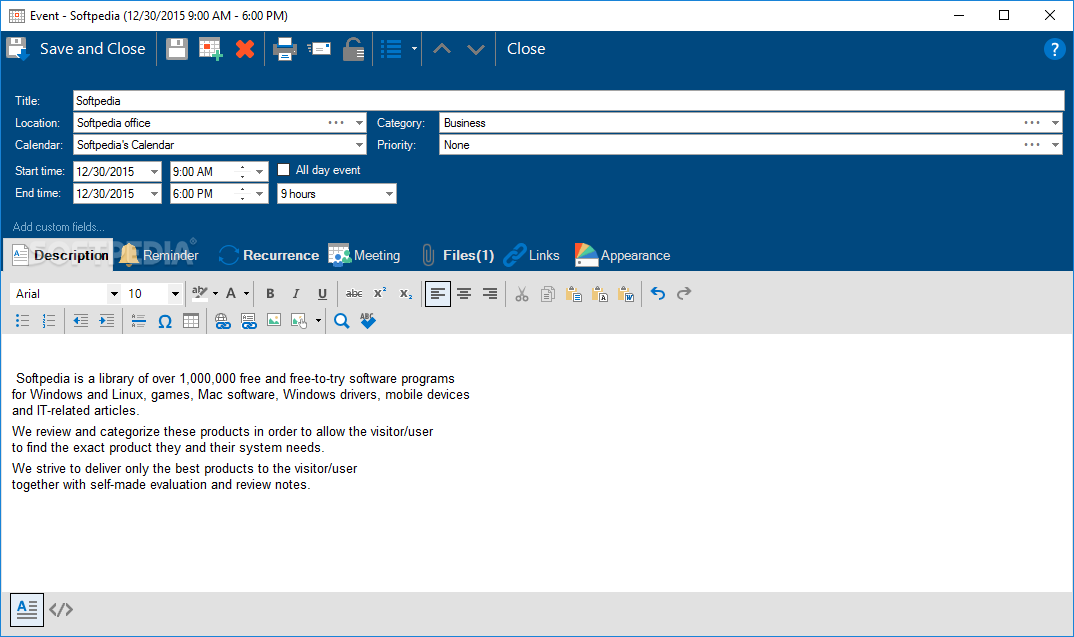Click the remove hyperlink icon

(249, 321)
